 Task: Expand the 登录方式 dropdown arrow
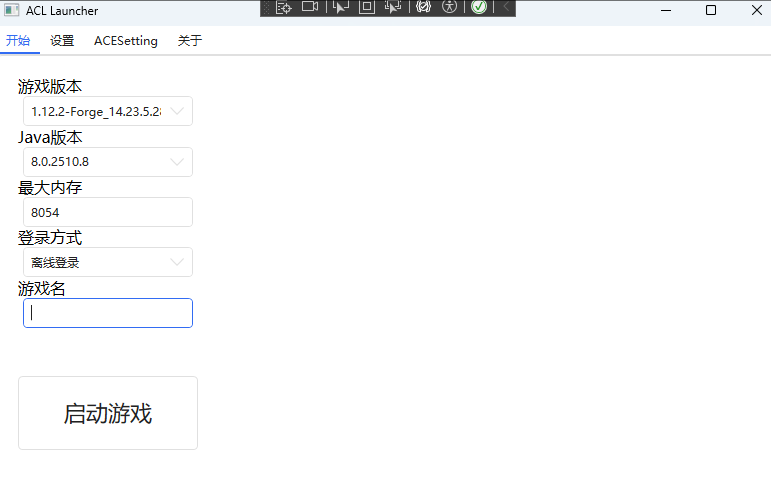coord(177,262)
